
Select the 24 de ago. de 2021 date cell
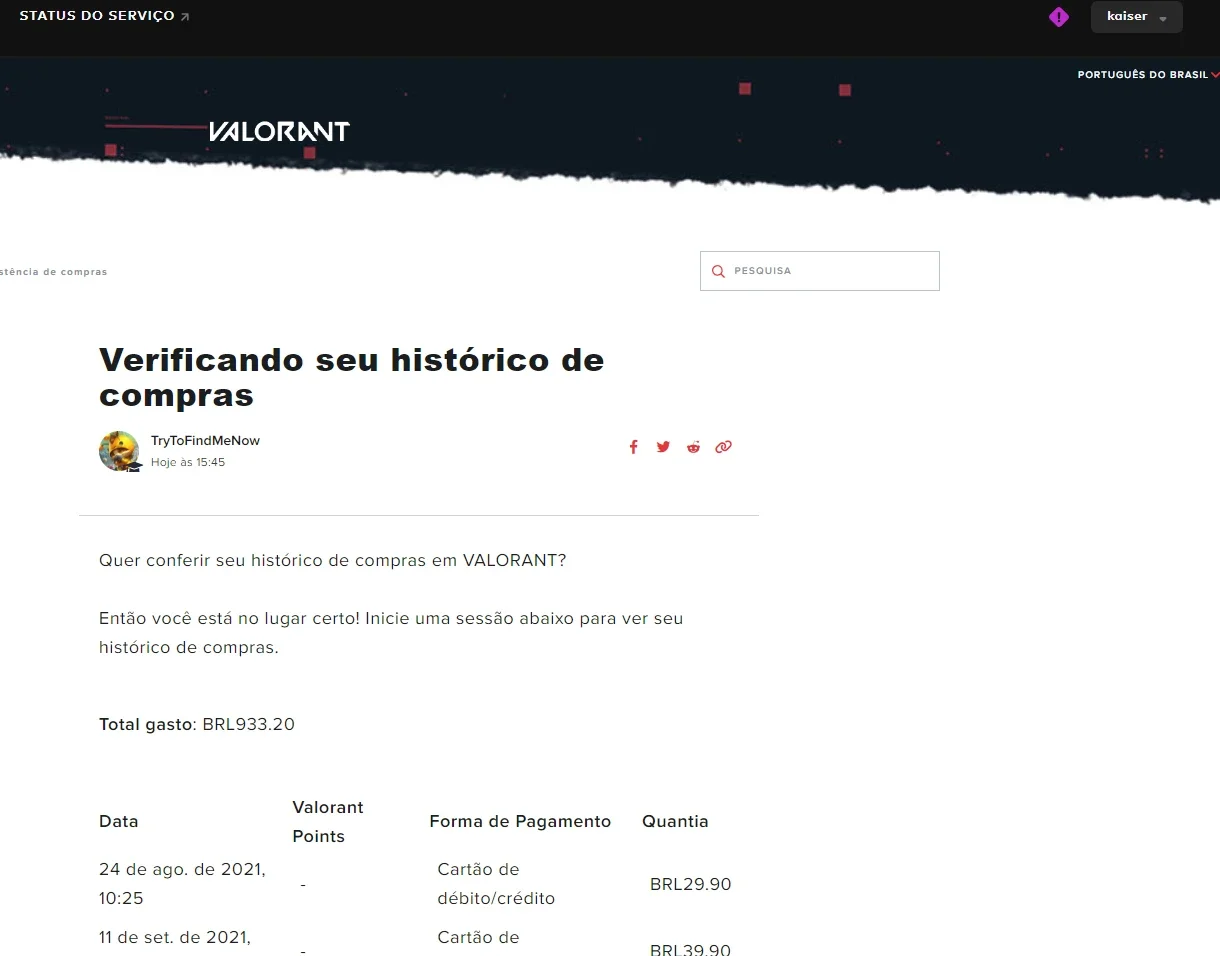click(182, 884)
